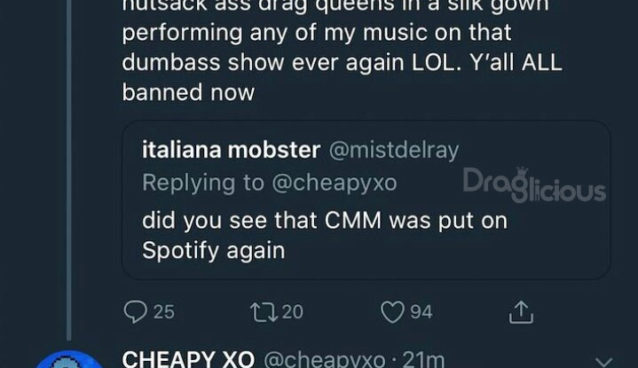
Task: Tap the vertical thread connector line
Action: click(x=69, y=170)
